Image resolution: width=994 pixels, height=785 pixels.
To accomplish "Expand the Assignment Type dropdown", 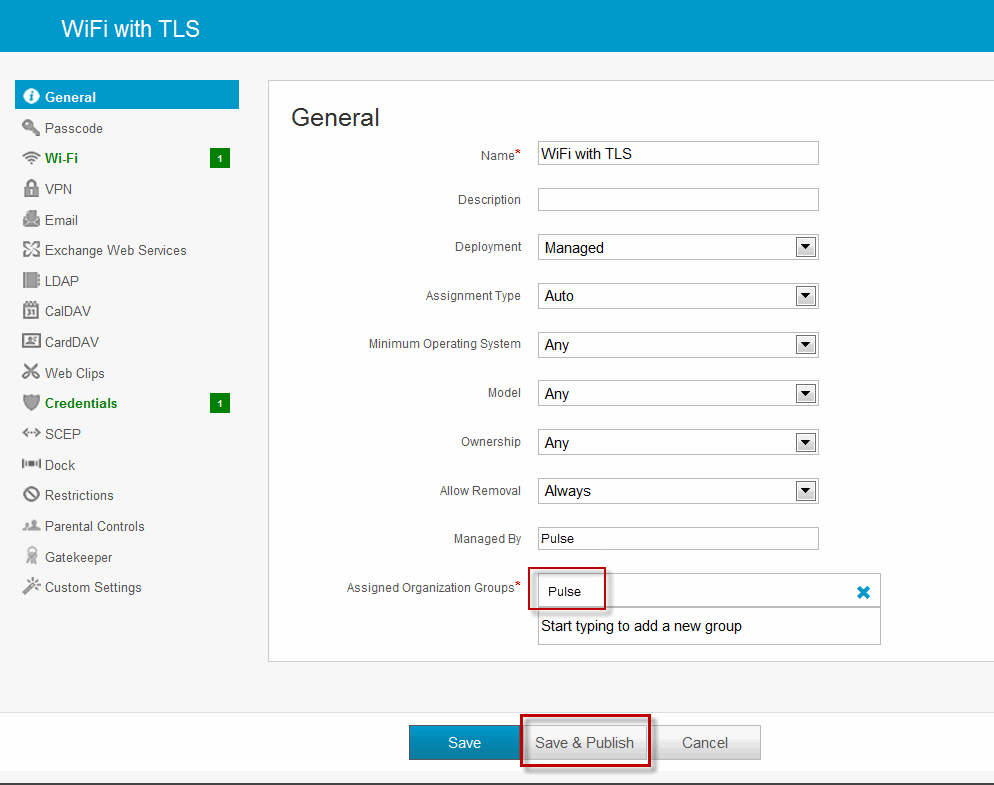I will [x=805, y=296].
